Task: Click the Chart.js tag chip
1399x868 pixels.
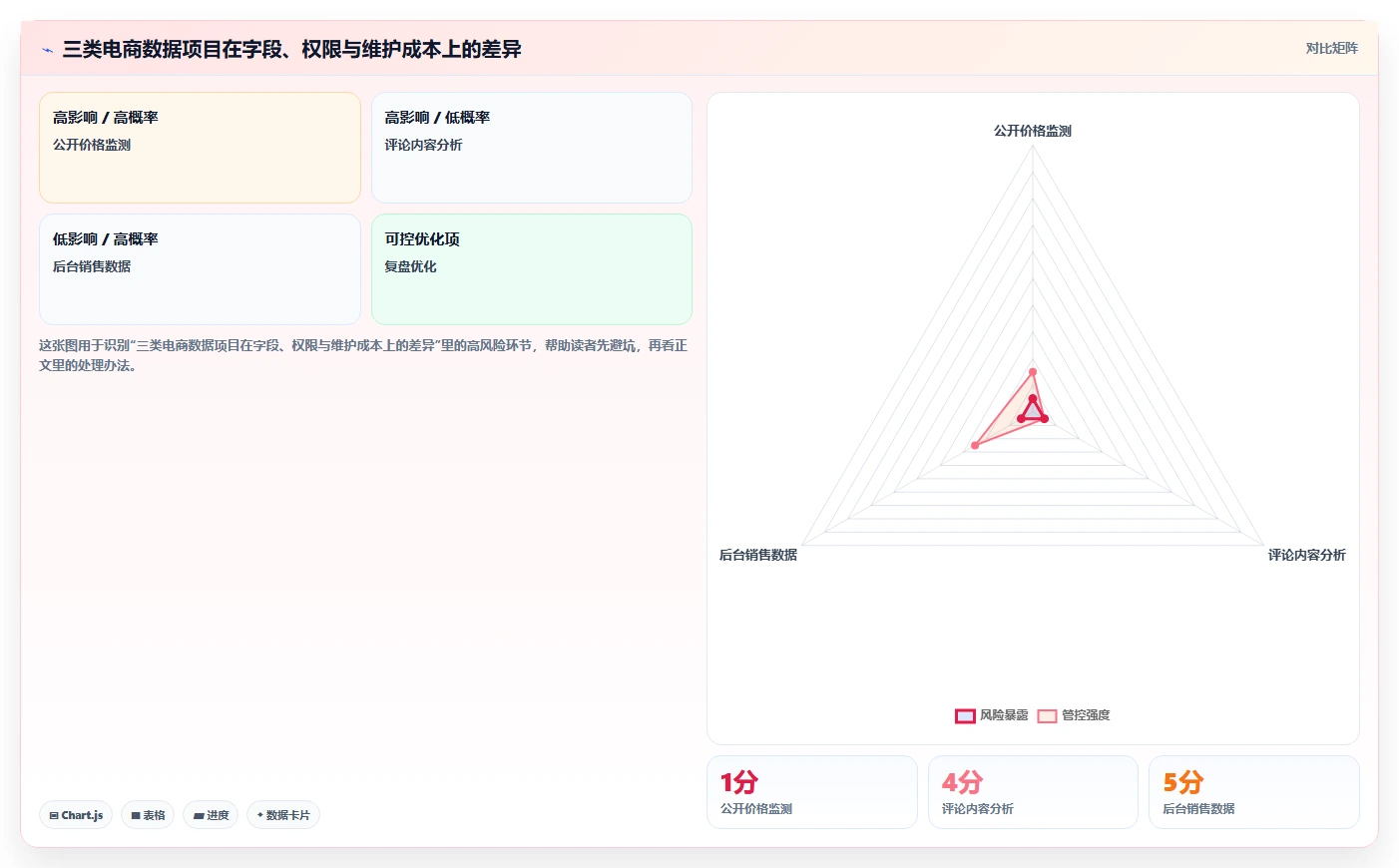Action: [x=76, y=815]
